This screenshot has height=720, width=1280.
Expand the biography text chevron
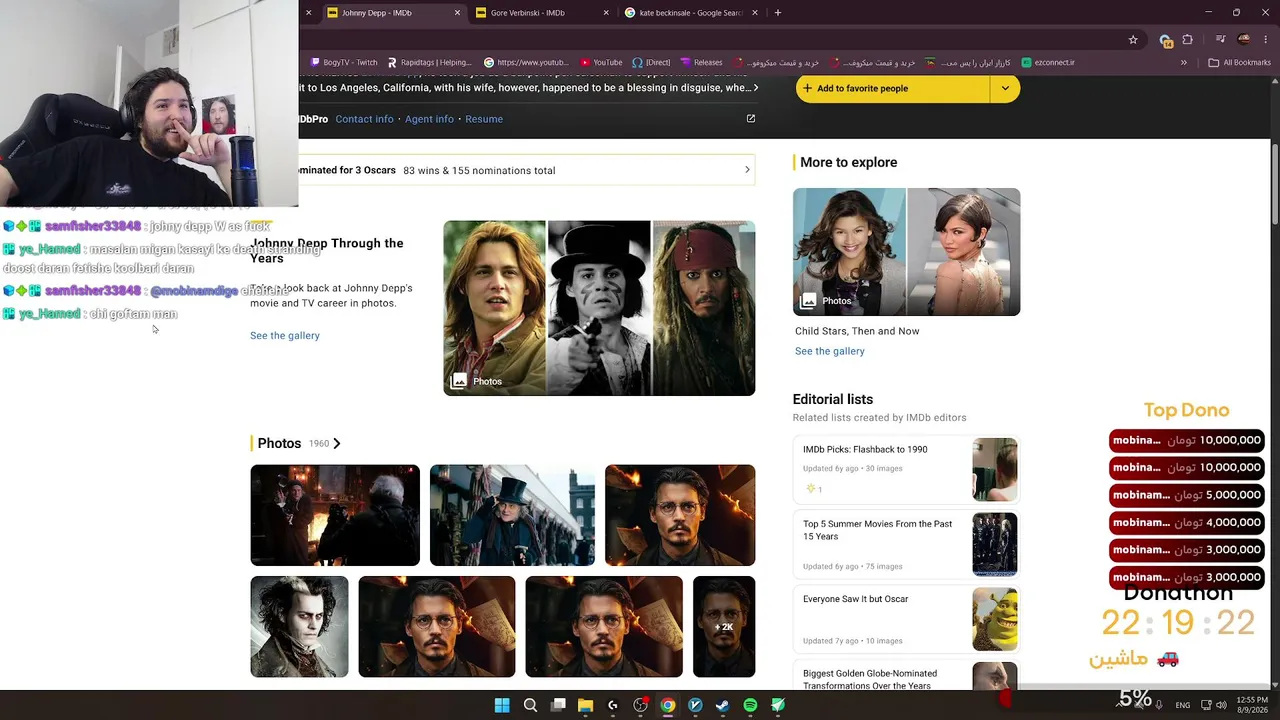(755, 88)
